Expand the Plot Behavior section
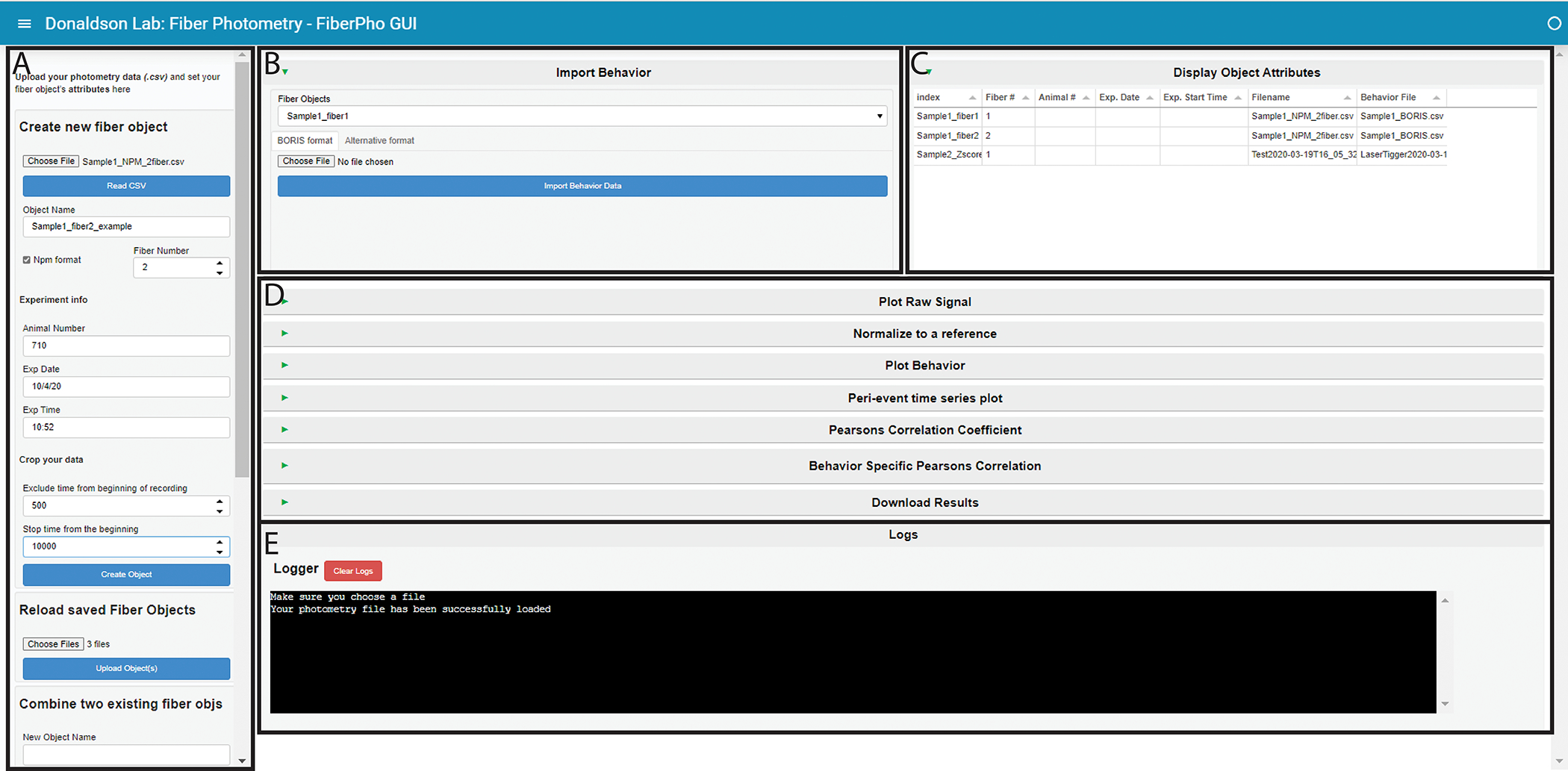Image resolution: width=1568 pixels, height=771 pixels. [x=903, y=365]
